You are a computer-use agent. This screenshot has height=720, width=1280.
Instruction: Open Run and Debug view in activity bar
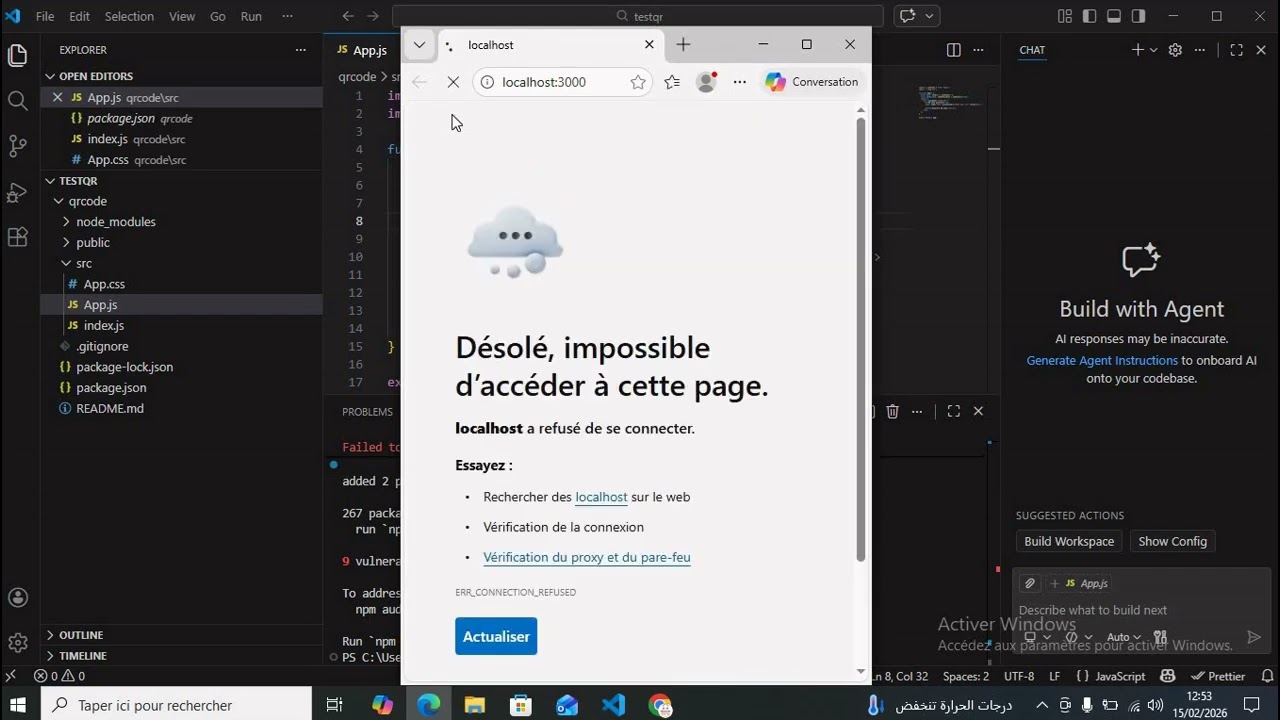coord(17,192)
